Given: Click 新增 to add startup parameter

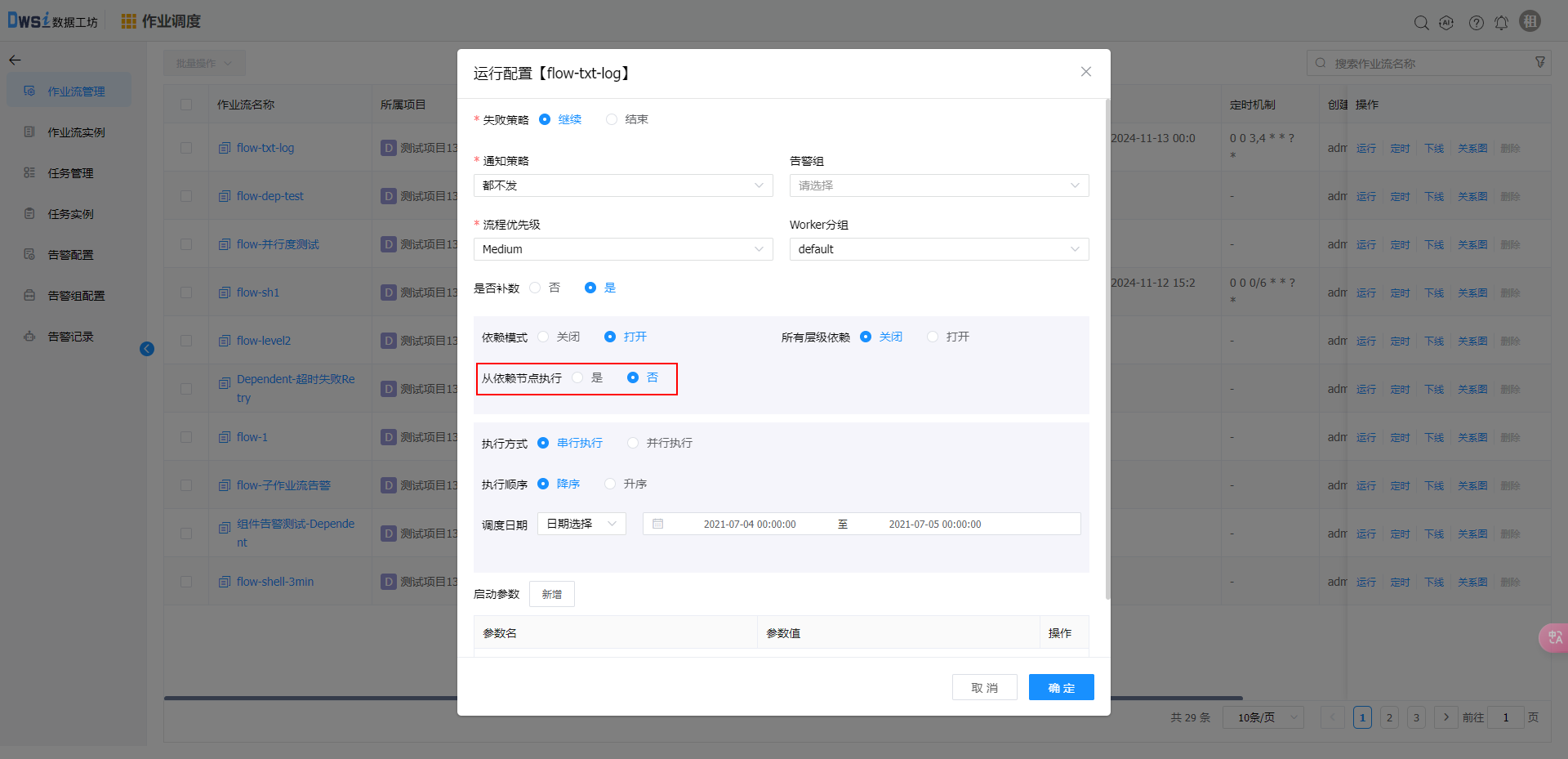Looking at the screenshot, I should click(551, 594).
